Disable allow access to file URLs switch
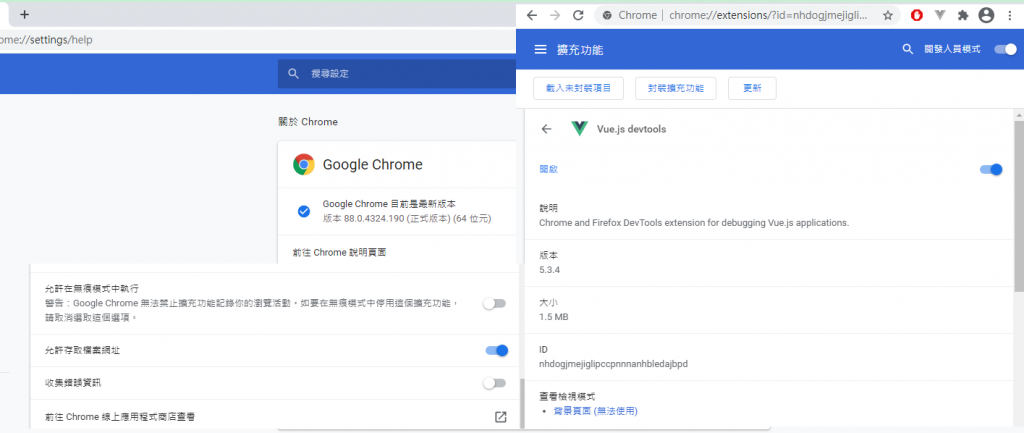 (x=496, y=351)
